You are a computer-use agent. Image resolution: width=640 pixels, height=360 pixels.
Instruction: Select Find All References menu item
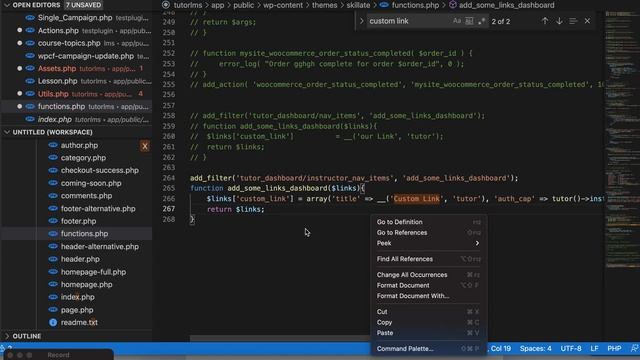click(x=429, y=259)
